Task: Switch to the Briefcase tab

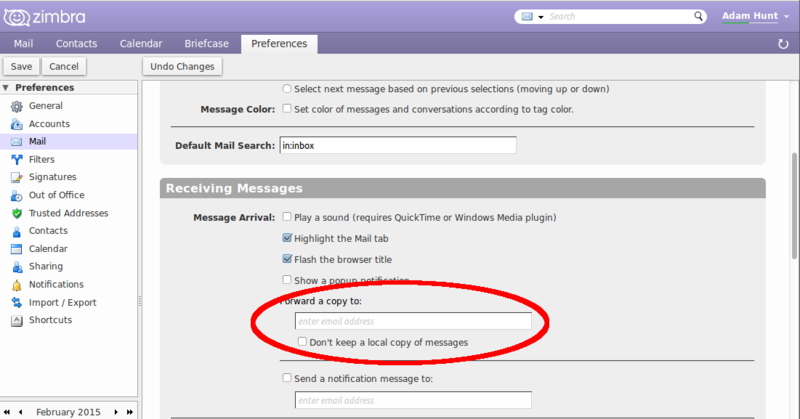Action: 206,44
